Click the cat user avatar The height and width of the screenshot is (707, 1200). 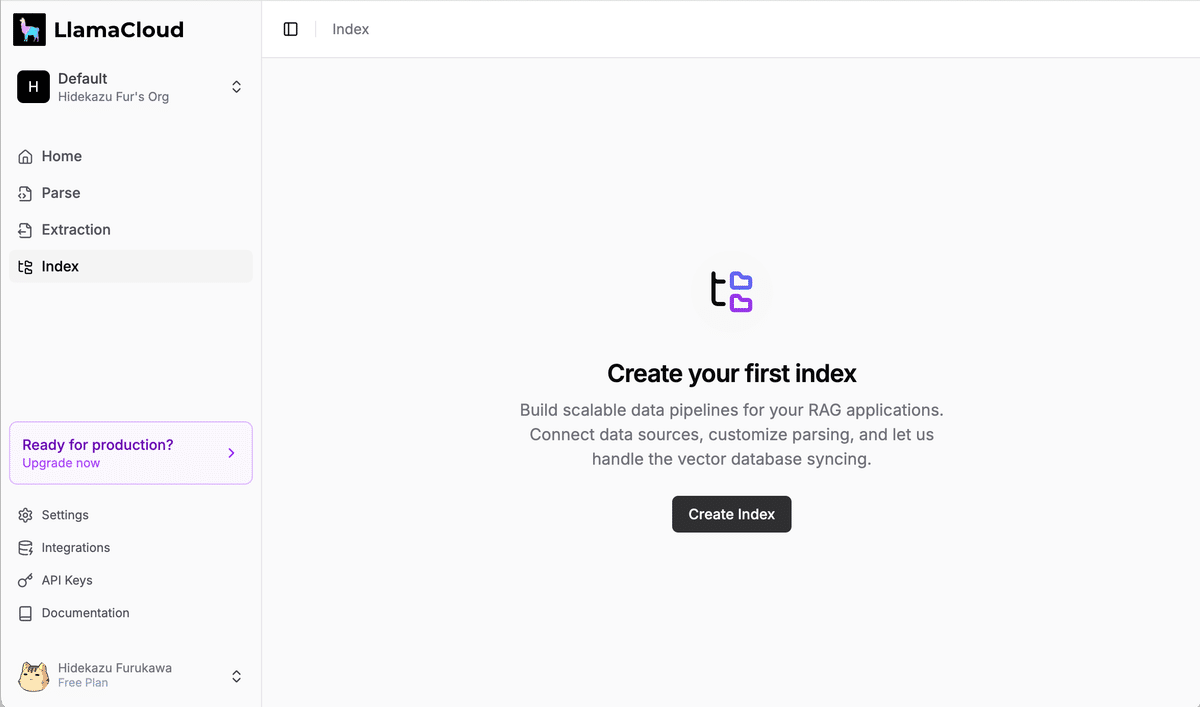click(33, 676)
